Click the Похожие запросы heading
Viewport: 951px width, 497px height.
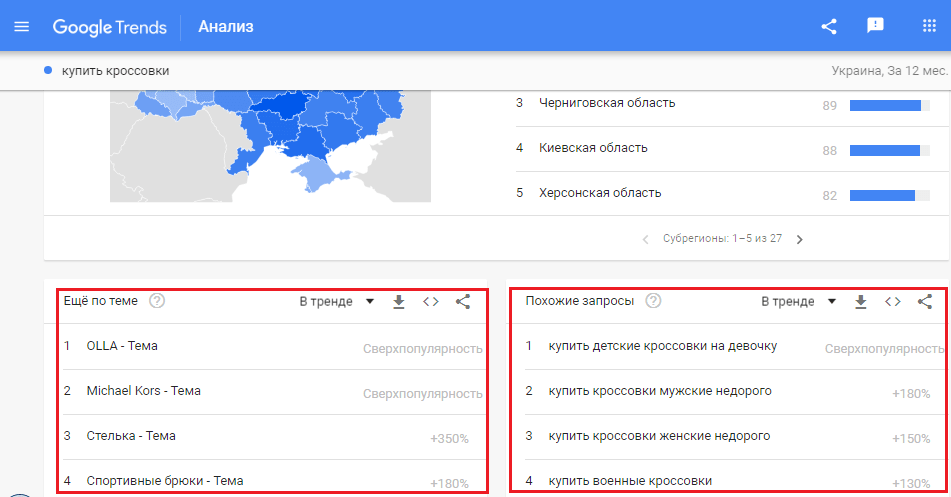(580, 301)
